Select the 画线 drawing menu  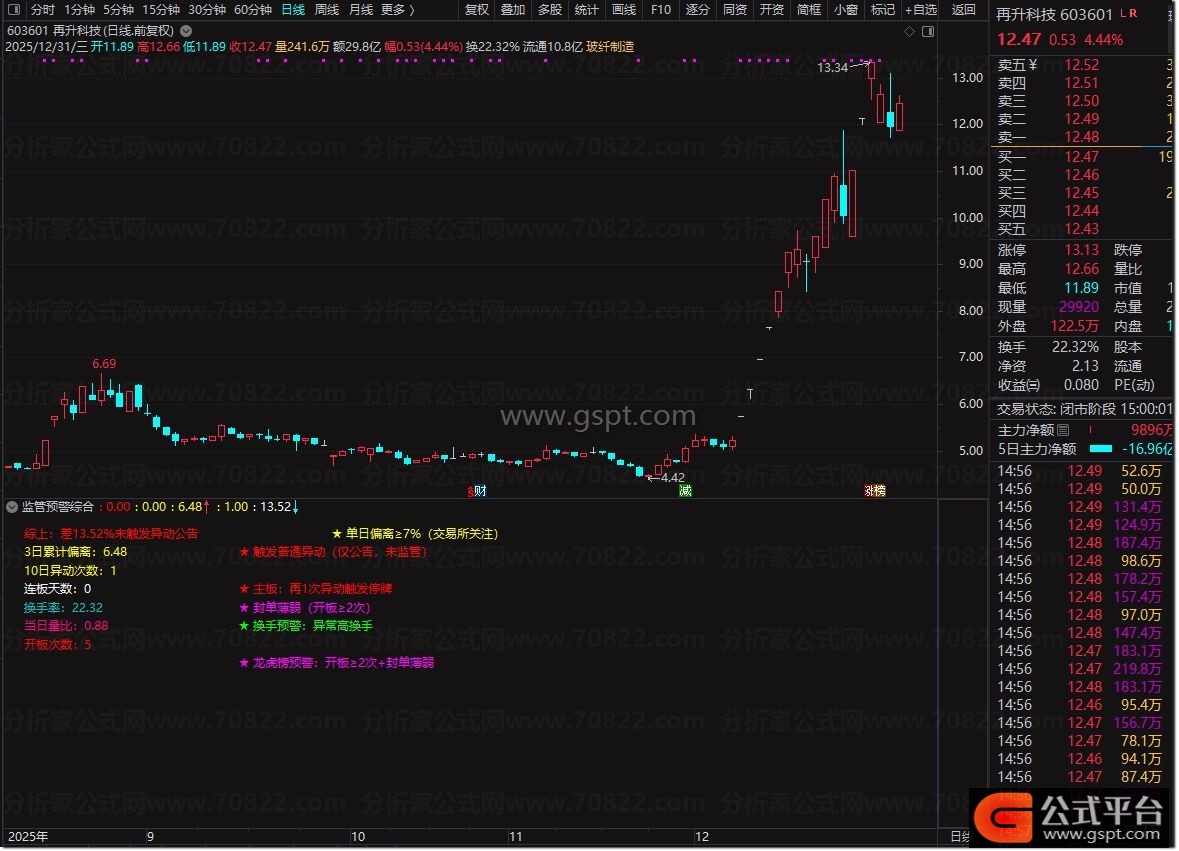623,10
